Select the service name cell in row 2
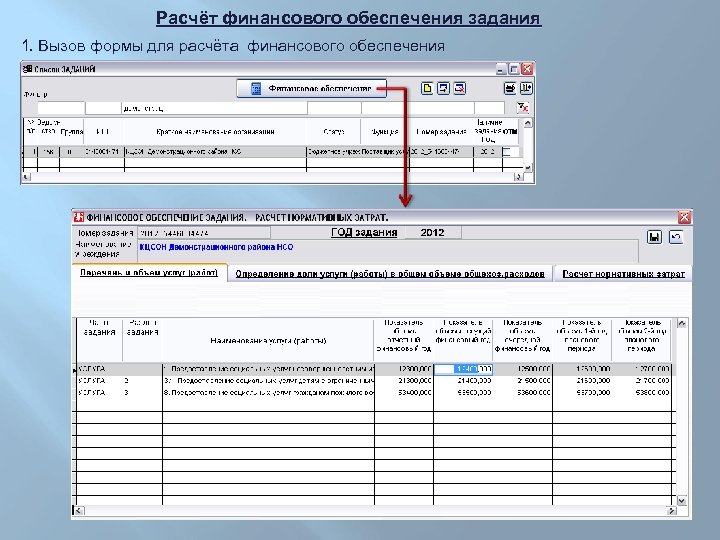Screen dimensions: 720x540 pos(268,381)
